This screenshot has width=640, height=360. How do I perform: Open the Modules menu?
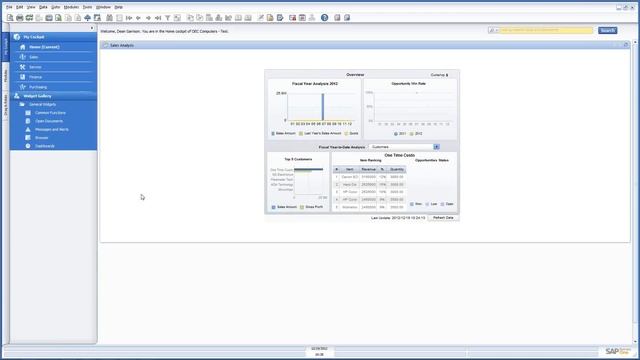coord(71,7)
